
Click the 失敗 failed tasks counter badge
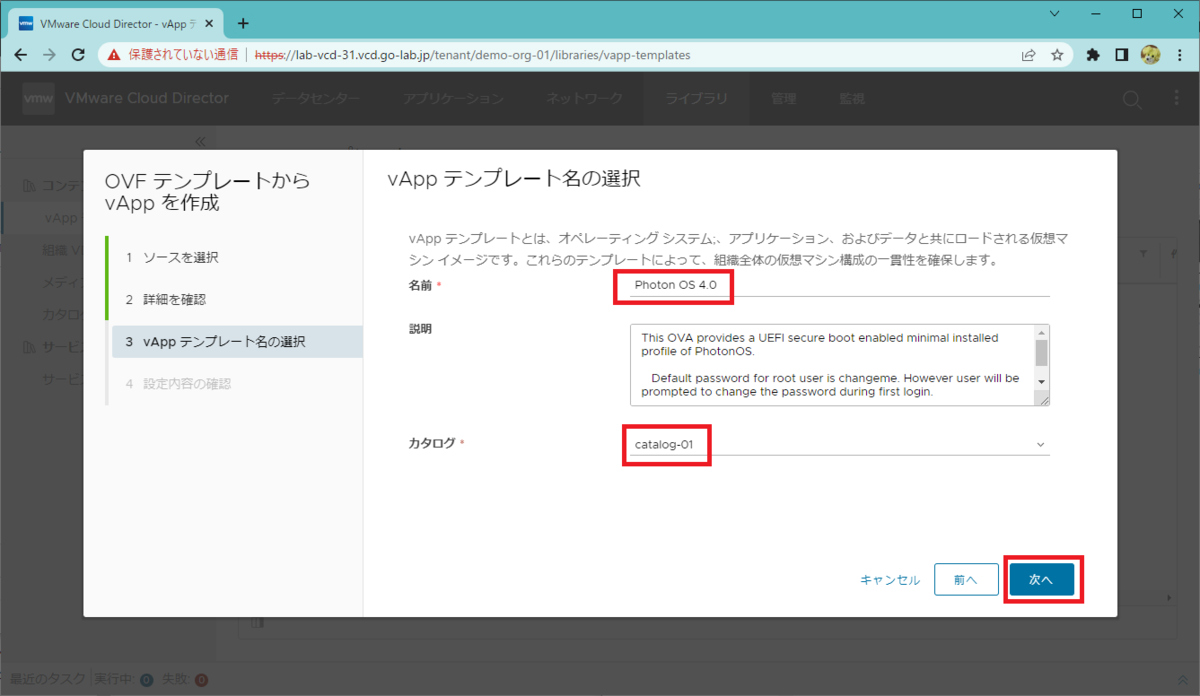pos(201,680)
